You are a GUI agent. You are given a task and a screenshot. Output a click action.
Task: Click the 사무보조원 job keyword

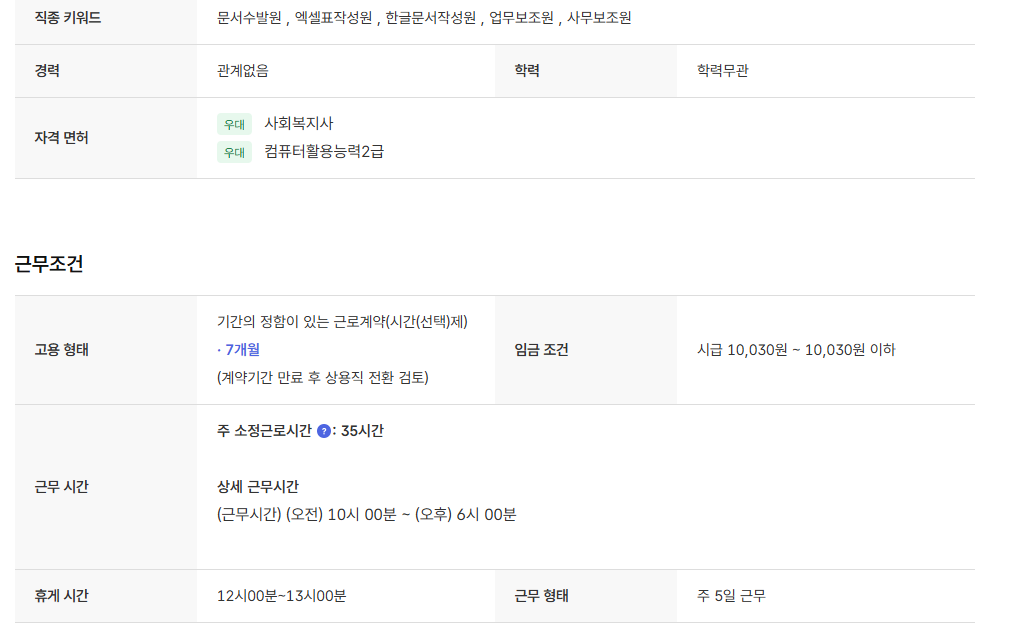(599, 18)
